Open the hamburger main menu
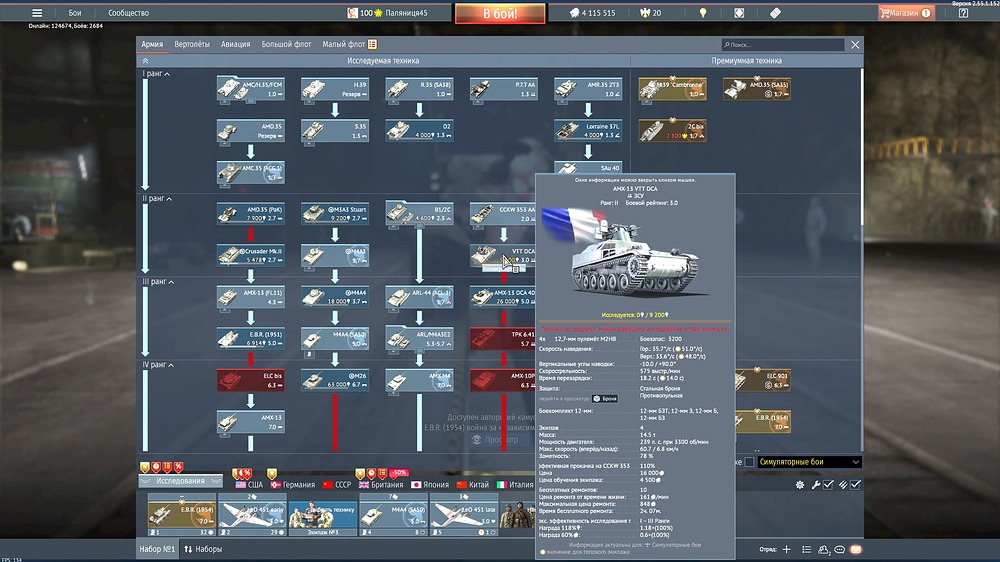The image size is (1000, 562). [37, 13]
